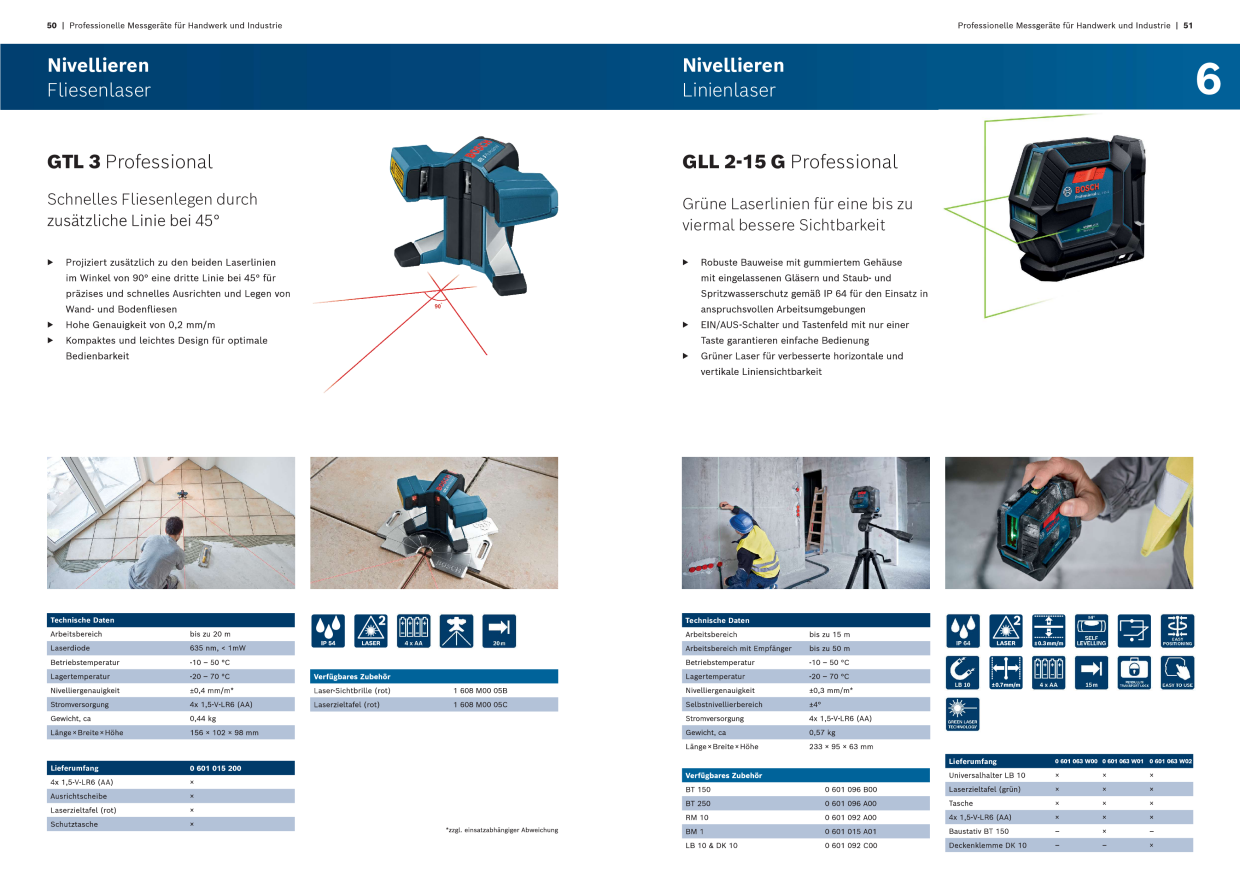Click the Pendulum Transport Lock icon
This screenshot has width=1240, height=876.
[x=1134, y=673]
